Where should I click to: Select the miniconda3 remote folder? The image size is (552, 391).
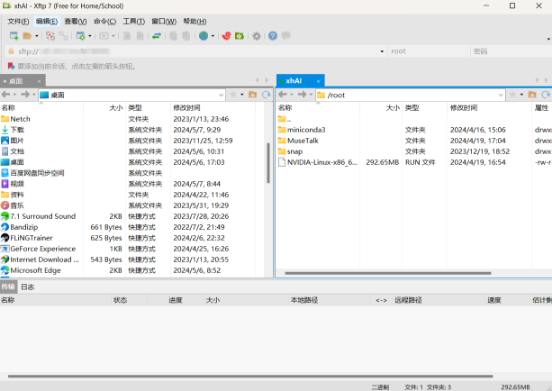tap(302, 130)
